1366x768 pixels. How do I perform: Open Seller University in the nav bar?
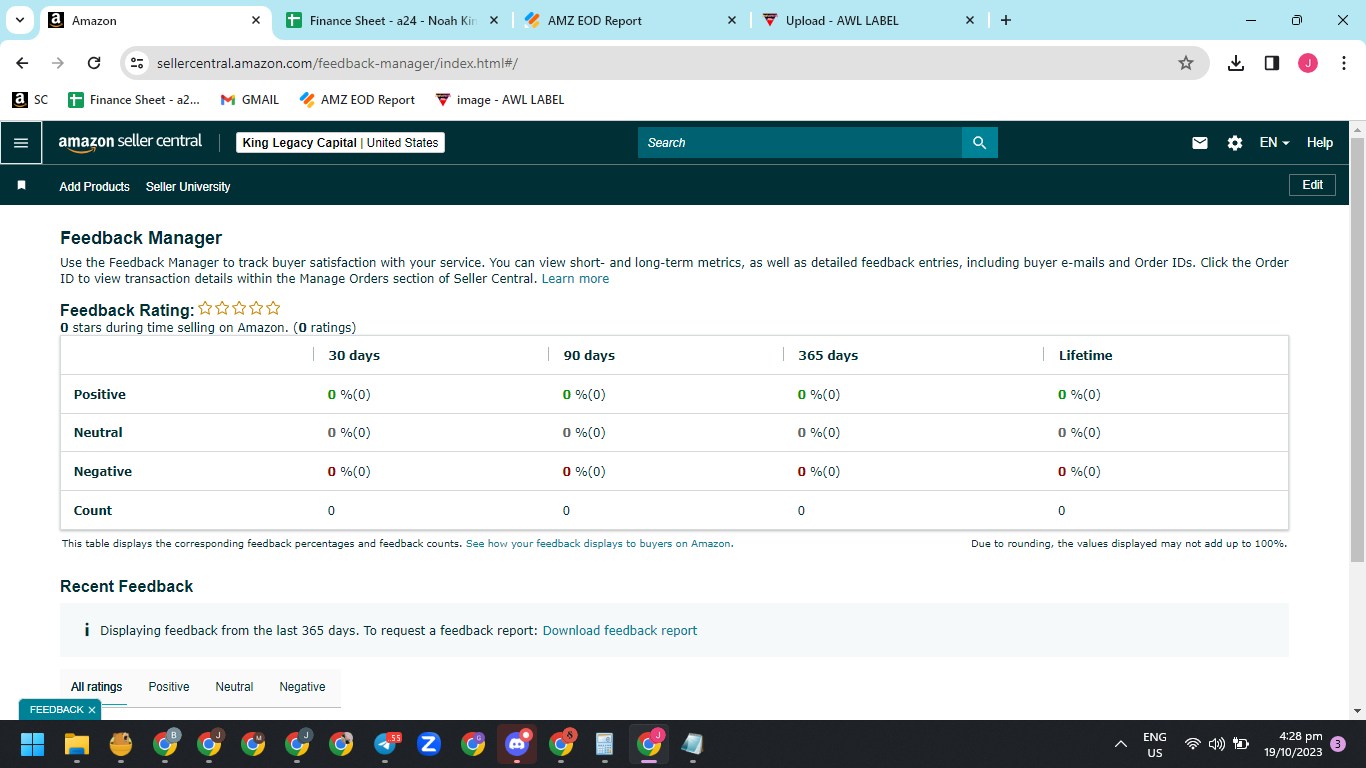pyautogui.click(x=188, y=187)
